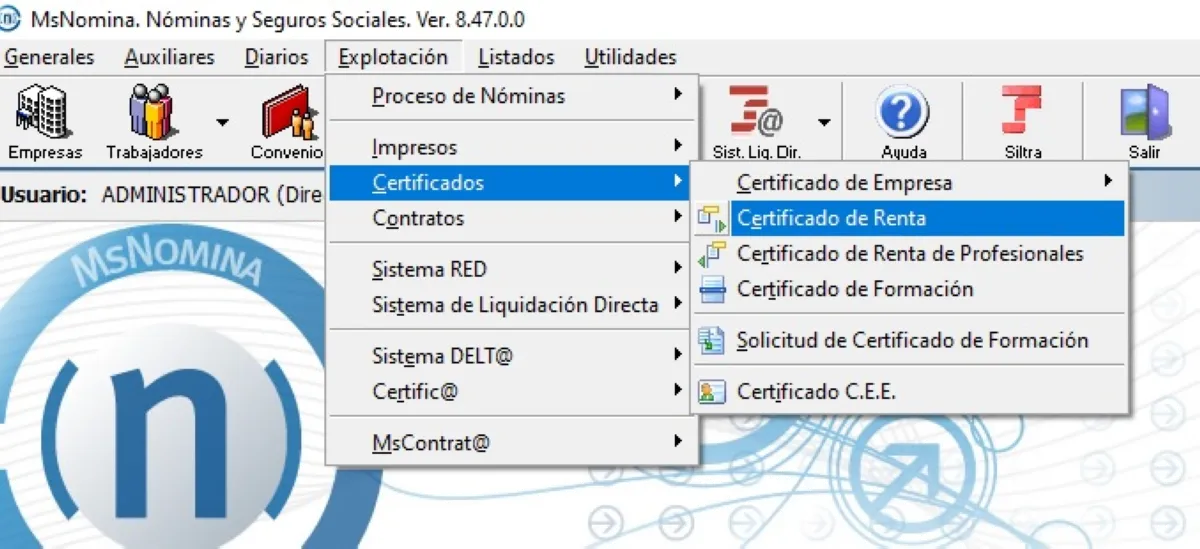Expand Sistema de Liquidación Directa submenu
Viewport: 1200px width, 549px height.
tap(509, 304)
